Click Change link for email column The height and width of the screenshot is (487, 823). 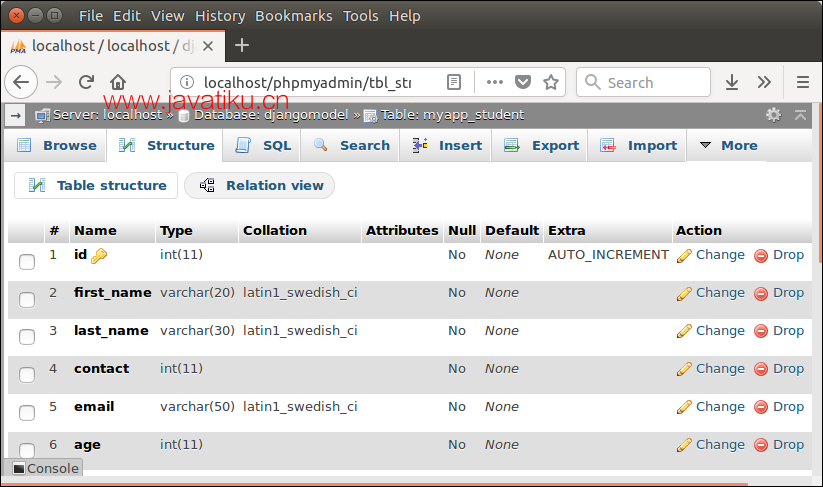720,407
